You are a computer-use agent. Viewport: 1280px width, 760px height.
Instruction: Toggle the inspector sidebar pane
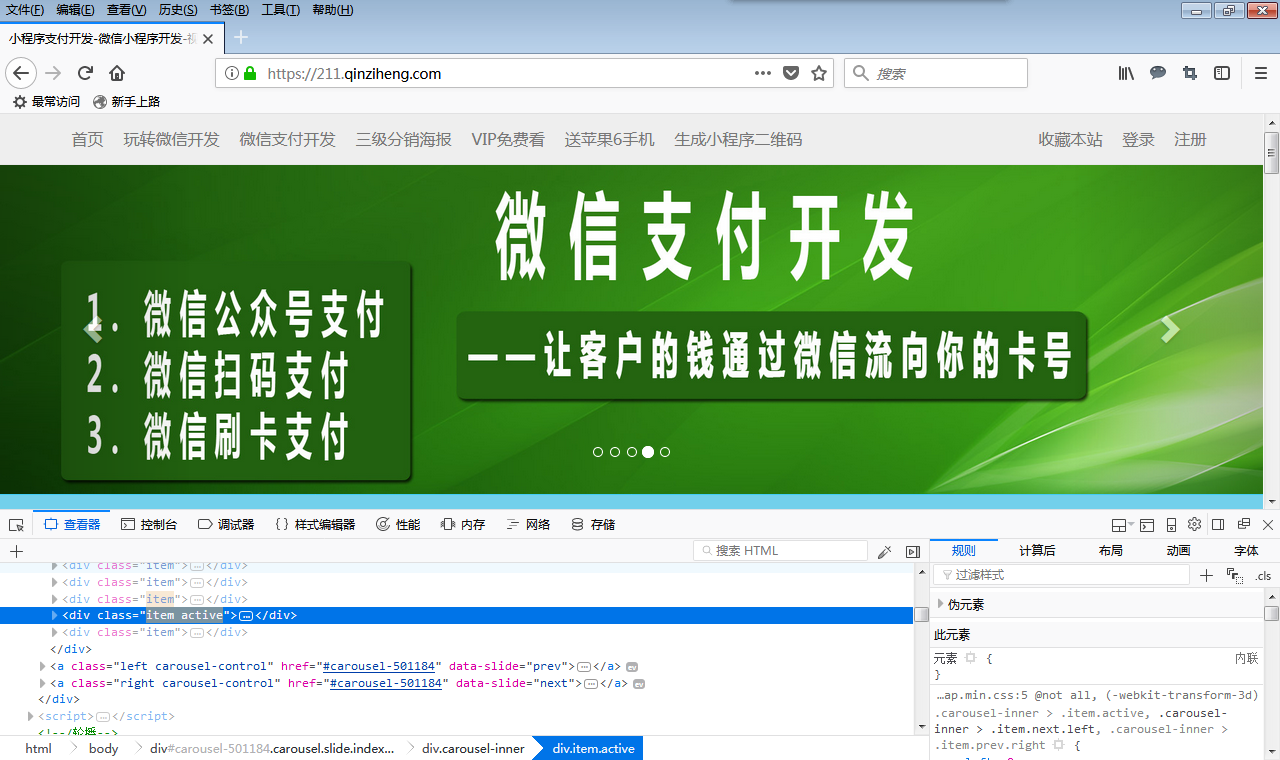(912, 551)
